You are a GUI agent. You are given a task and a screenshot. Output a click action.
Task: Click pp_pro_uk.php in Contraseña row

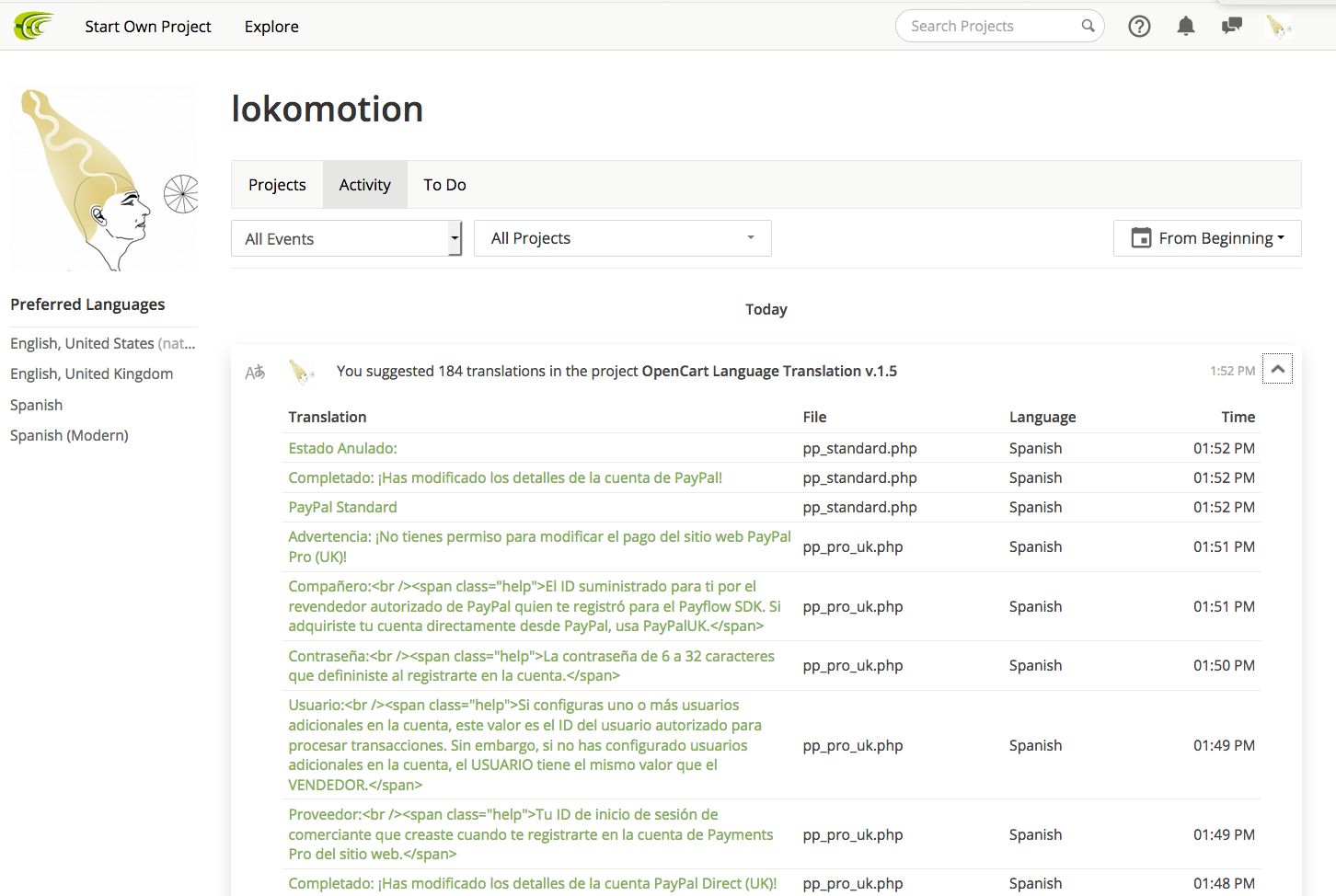(x=853, y=665)
